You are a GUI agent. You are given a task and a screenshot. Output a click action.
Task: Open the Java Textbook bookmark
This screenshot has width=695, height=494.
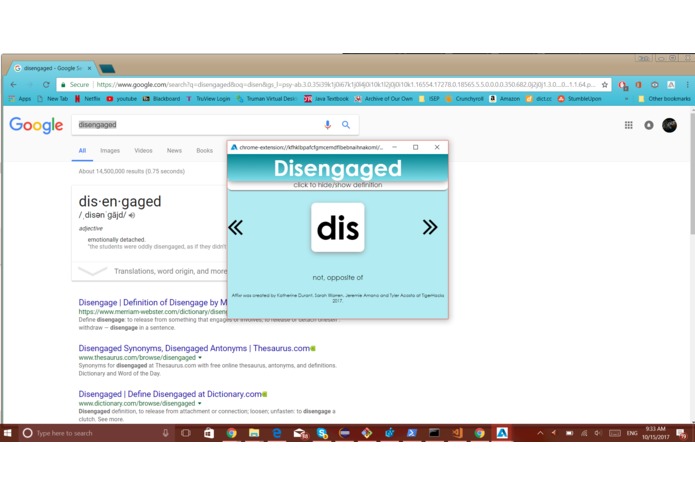(x=326, y=99)
